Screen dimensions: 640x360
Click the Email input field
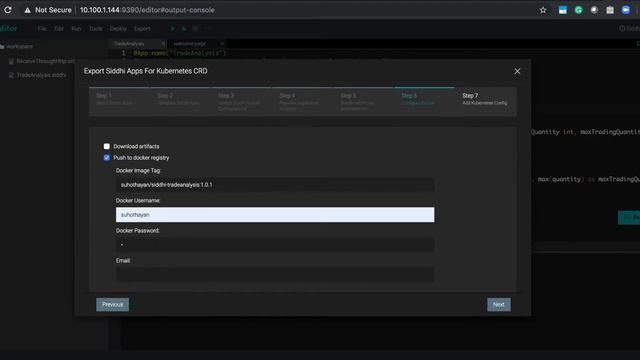point(275,275)
